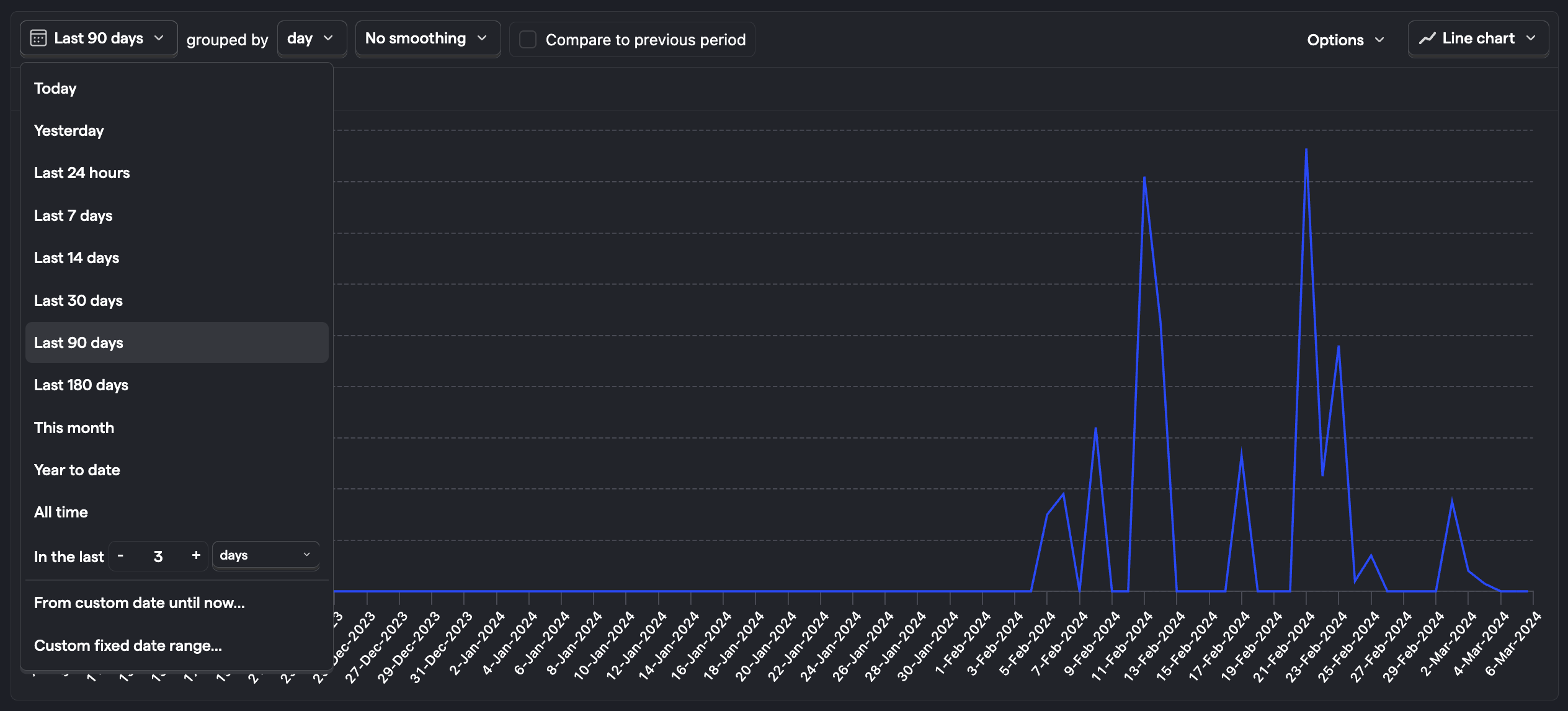Choose All time date range
Image resolution: width=1568 pixels, height=711 pixels.
[x=177, y=512]
